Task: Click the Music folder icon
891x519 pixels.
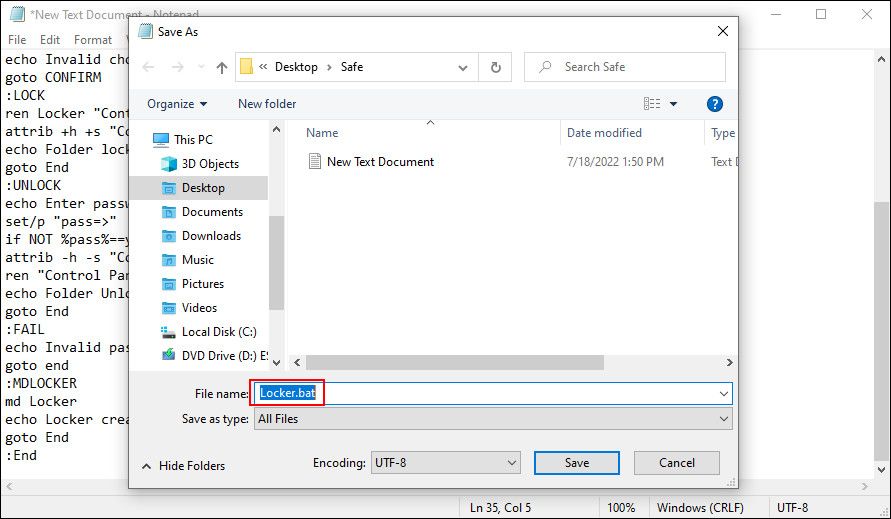Action: click(x=169, y=260)
